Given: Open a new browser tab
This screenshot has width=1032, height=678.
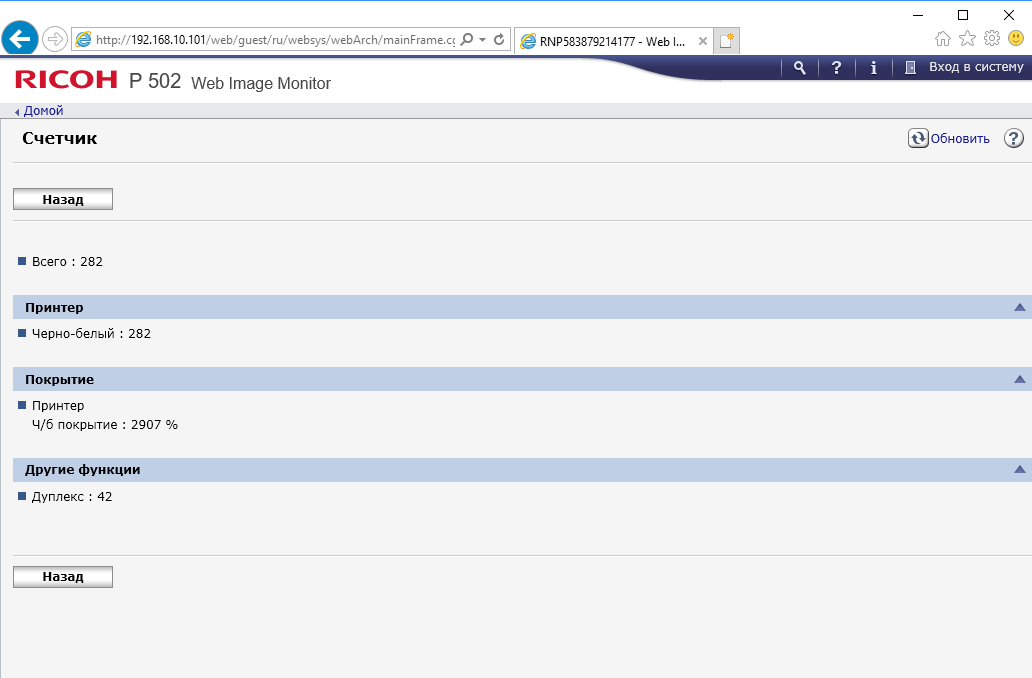Looking at the screenshot, I should [x=727, y=41].
